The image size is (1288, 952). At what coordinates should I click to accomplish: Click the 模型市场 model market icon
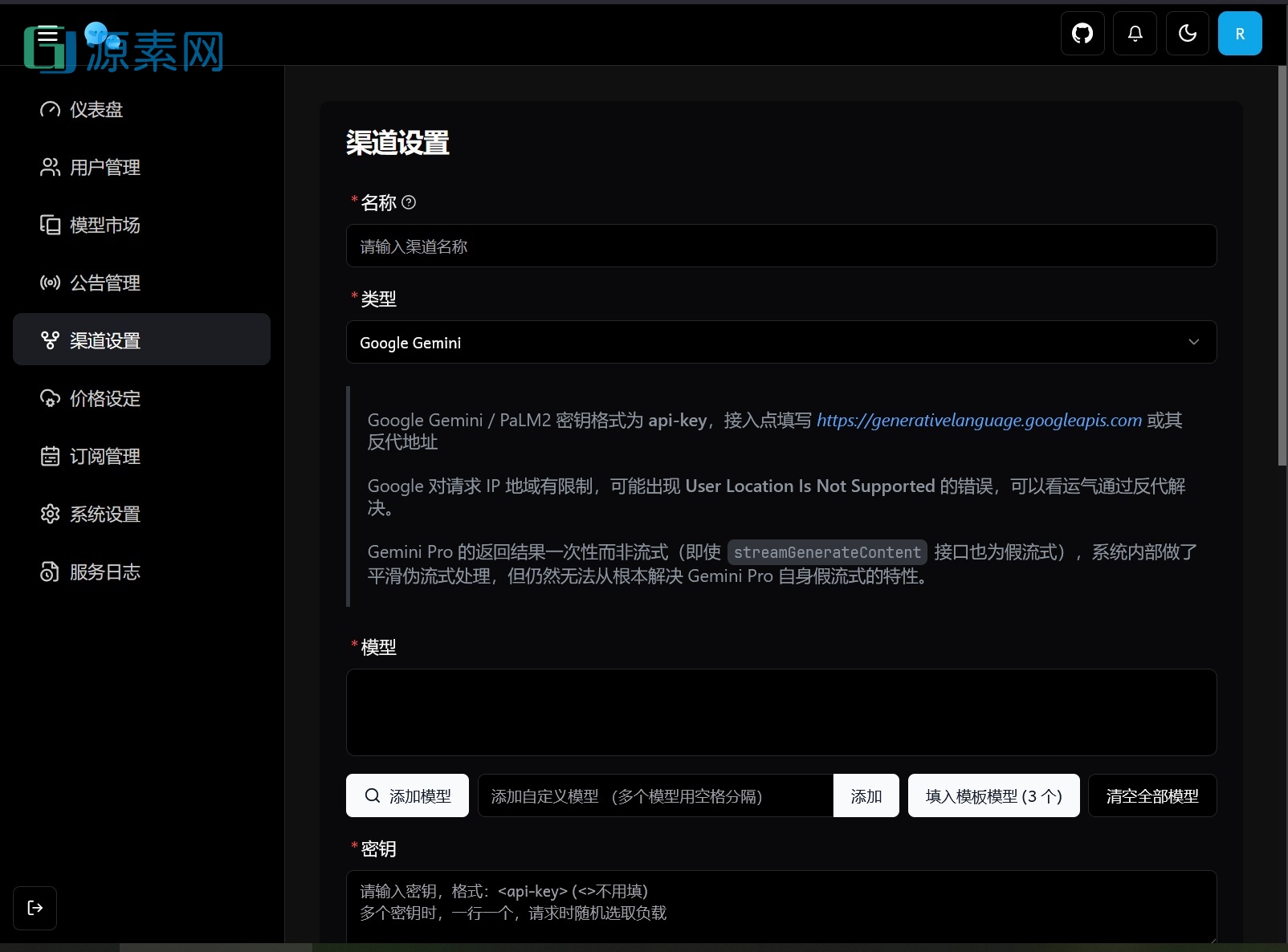tap(50, 225)
